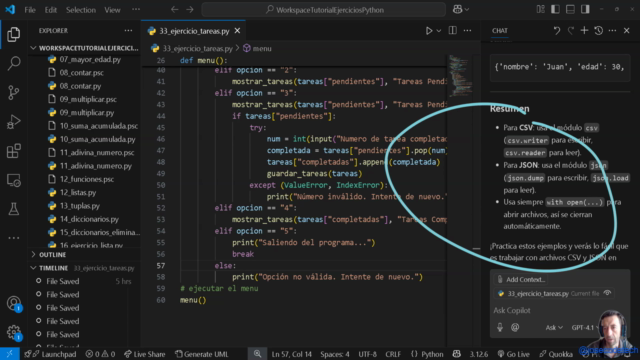Open the GPT-4.1 model picker

pyautogui.click(x=585, y=327)
